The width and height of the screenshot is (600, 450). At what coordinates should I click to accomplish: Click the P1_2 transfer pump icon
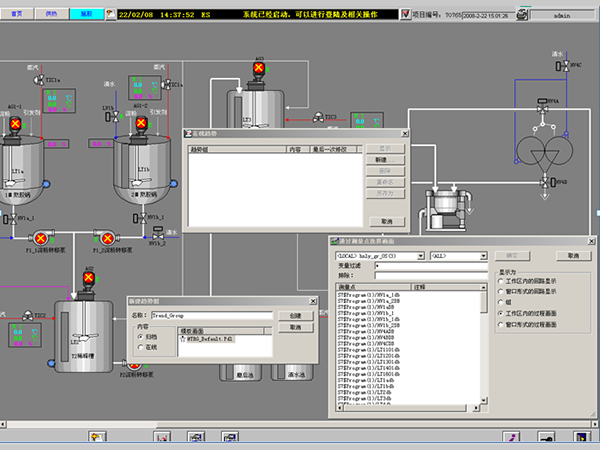tap(105, 238)
